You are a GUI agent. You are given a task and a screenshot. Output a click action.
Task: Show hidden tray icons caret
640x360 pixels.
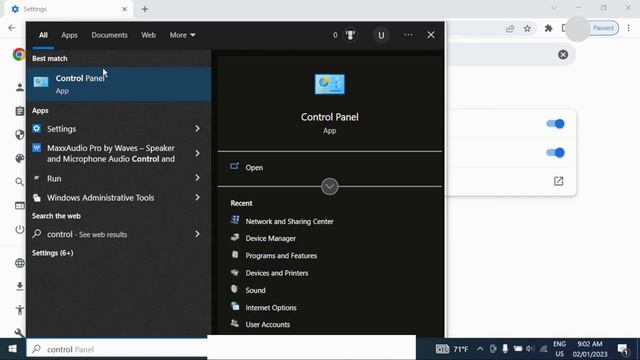pyautogui.click(x=480, y=349)
